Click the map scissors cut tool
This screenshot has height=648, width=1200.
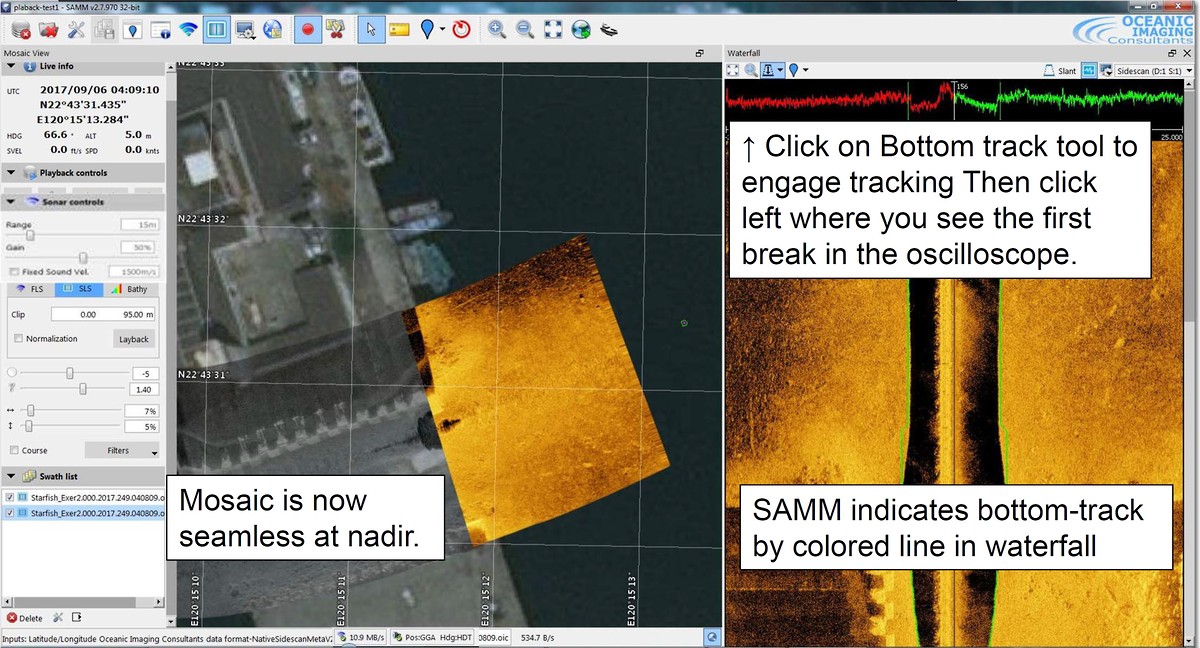click(335, 29)
